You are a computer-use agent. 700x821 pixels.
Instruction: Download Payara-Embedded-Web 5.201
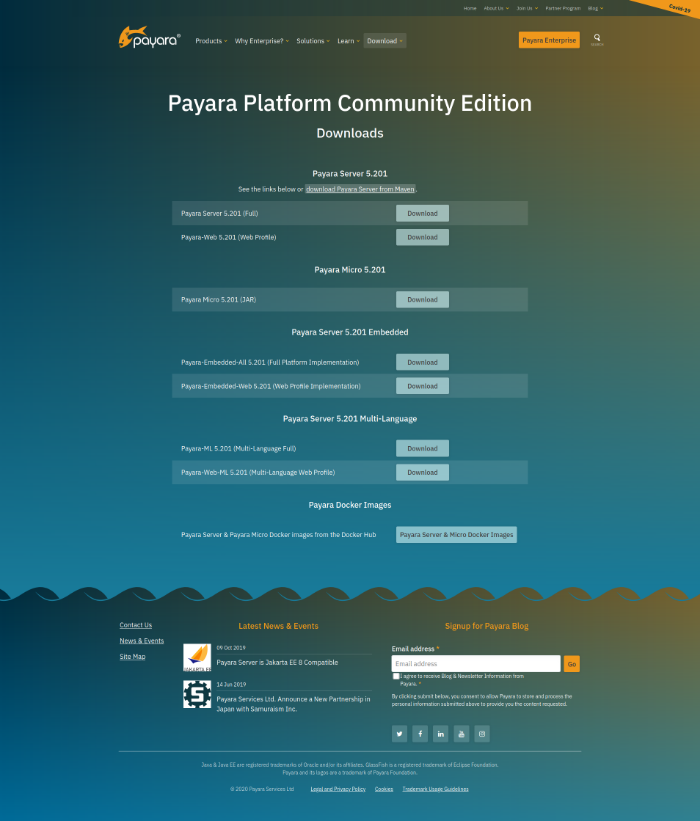(x=422, y=386)
